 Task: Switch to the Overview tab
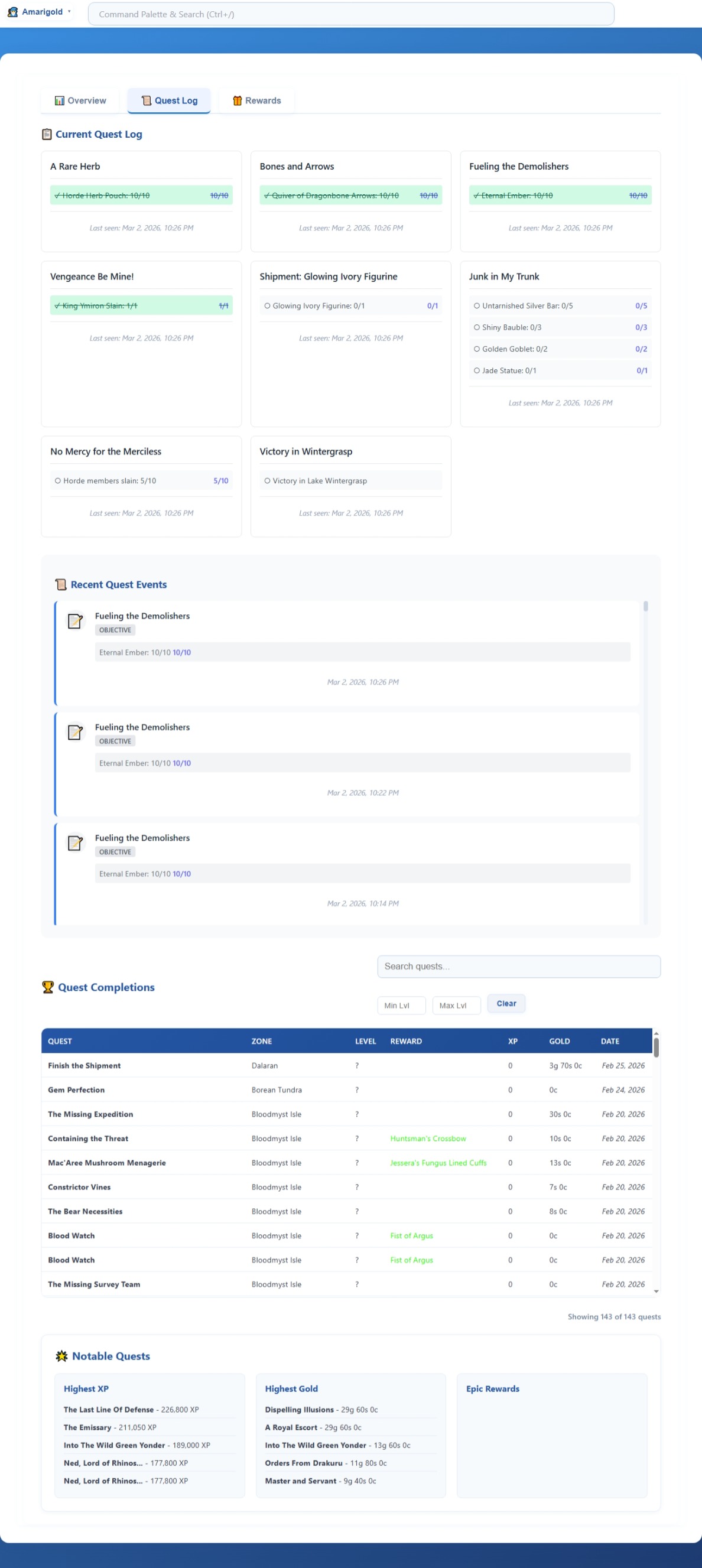(80, 100)
